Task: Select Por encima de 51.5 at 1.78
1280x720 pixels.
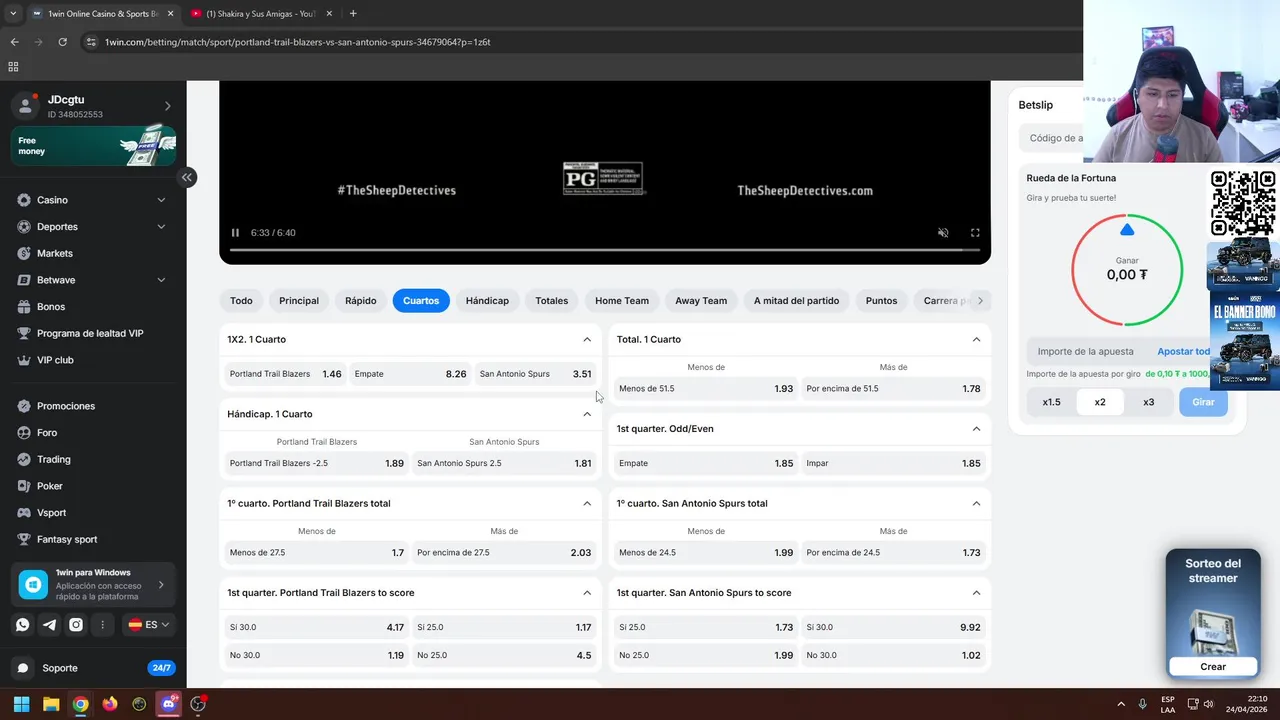Action: click(x=893, y=388)
